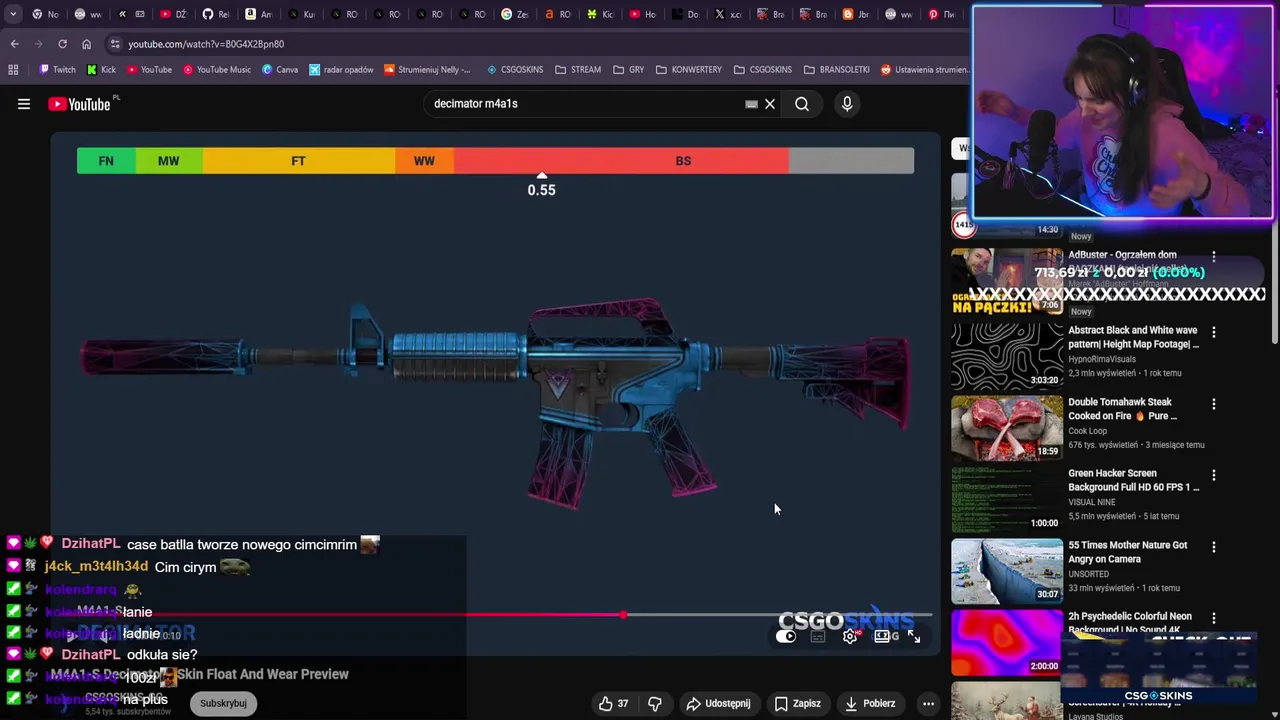
Task: Open the 2h Psychedelic Colorful Neon video title
Action: tap(1130, 622)
